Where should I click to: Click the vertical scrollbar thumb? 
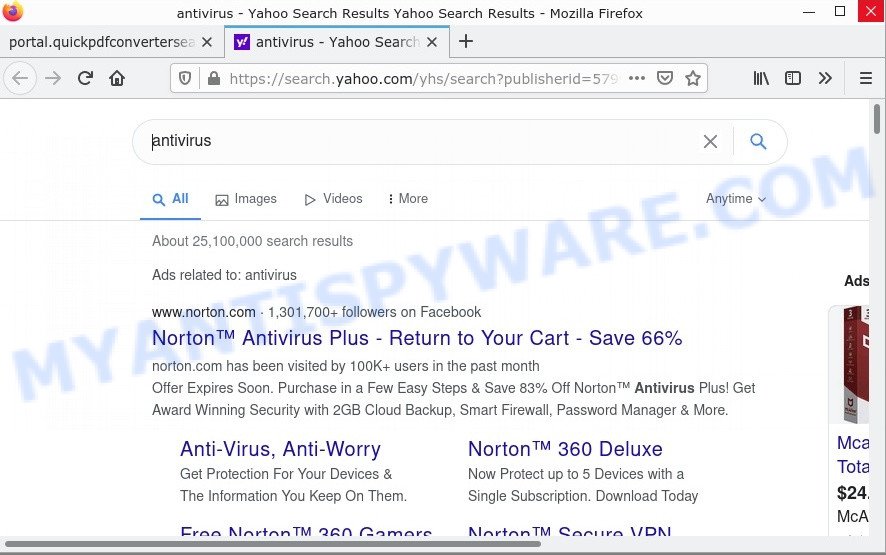click(877, 119)
